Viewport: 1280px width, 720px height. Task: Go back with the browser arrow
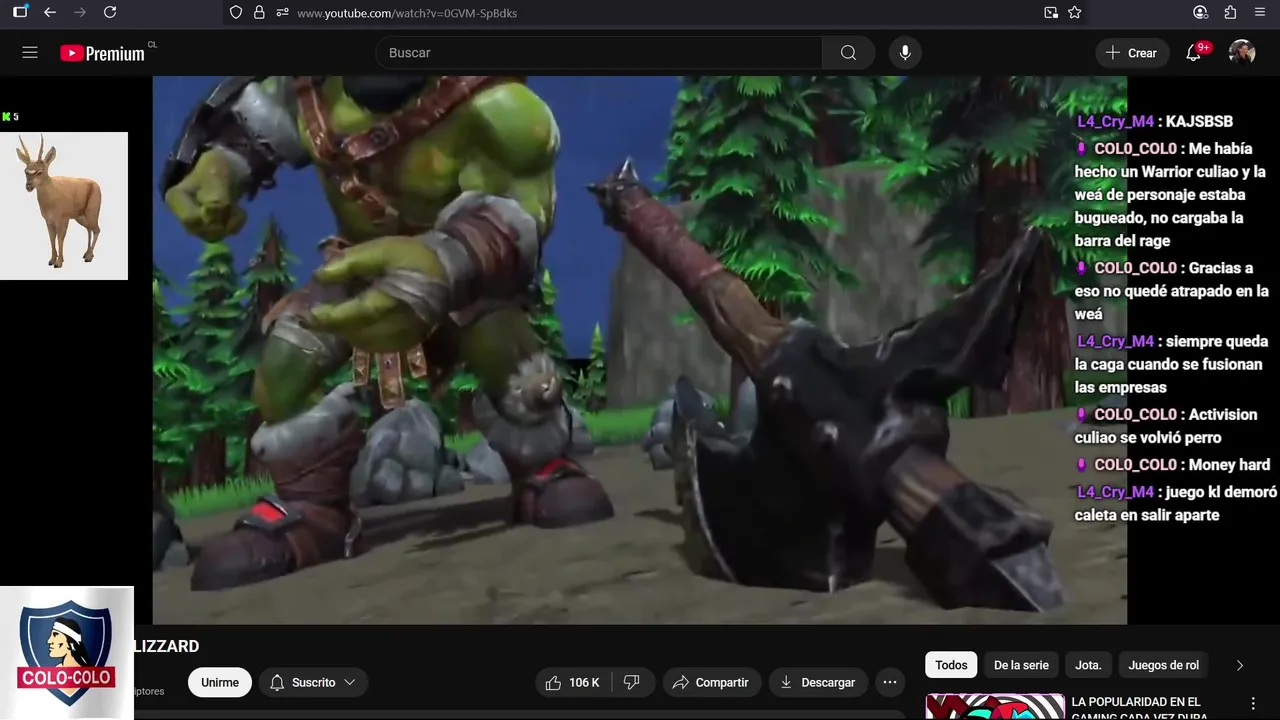pos(50,12)
